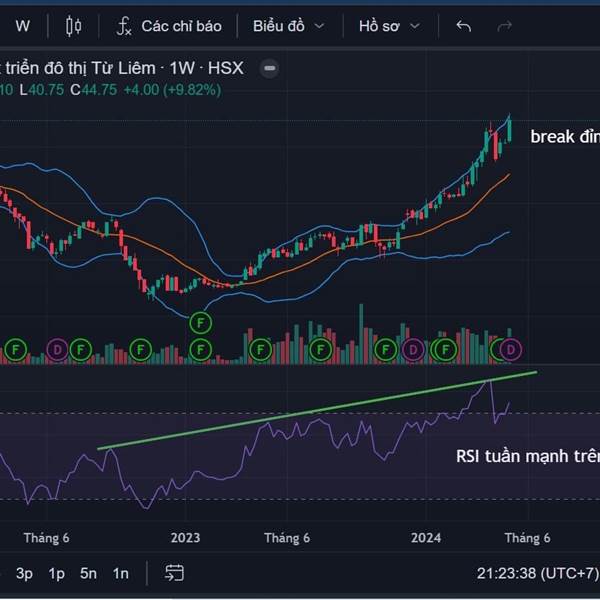Click the close value C44.75
Viewport: 600px width, 600px height.
93,90
